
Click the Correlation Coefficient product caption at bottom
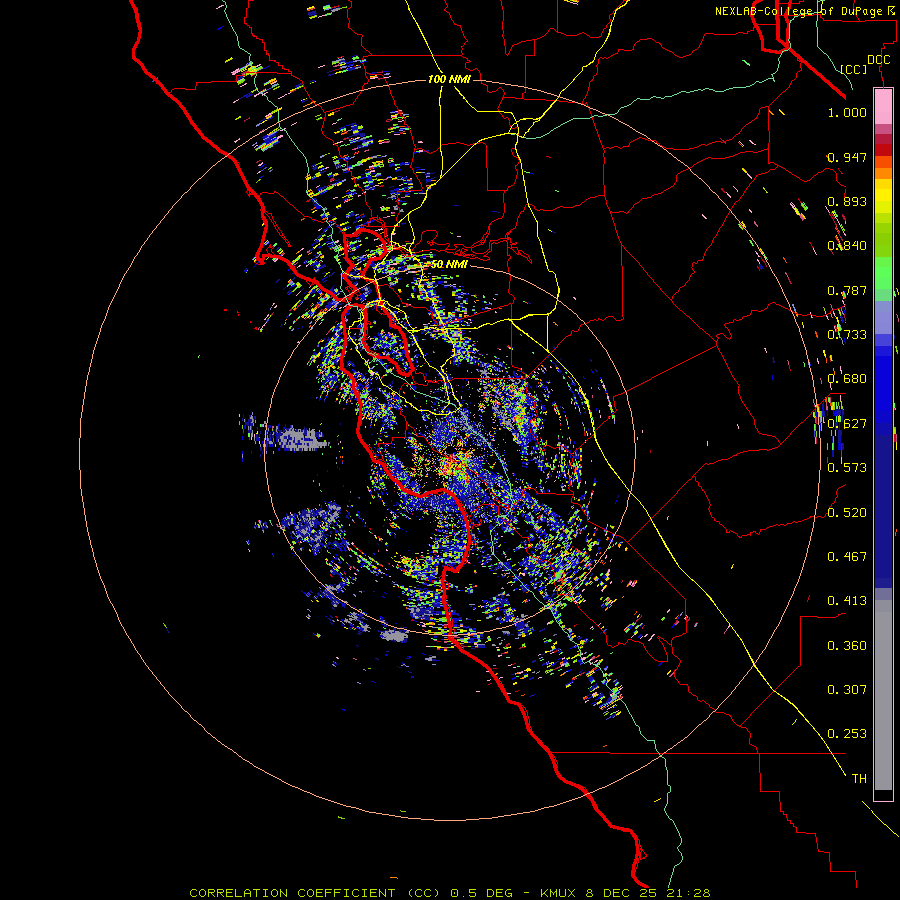(449, 893)
